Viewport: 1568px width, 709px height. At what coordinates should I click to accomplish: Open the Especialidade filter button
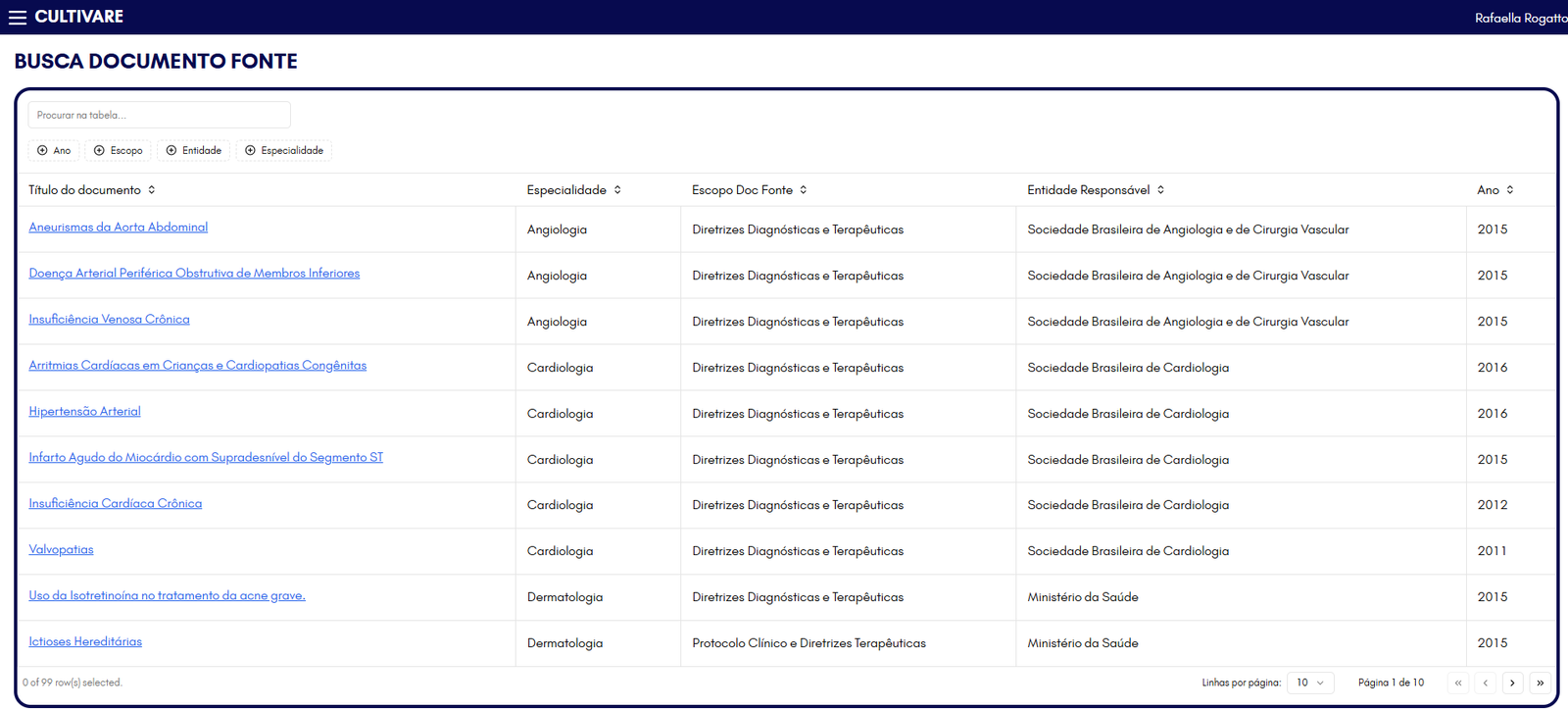pos(283,150)
